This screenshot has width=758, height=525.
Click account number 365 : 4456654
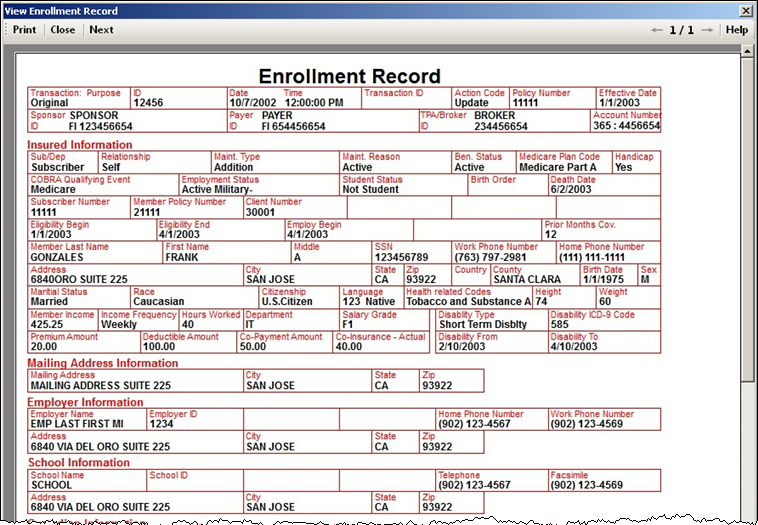pos(627,126)
